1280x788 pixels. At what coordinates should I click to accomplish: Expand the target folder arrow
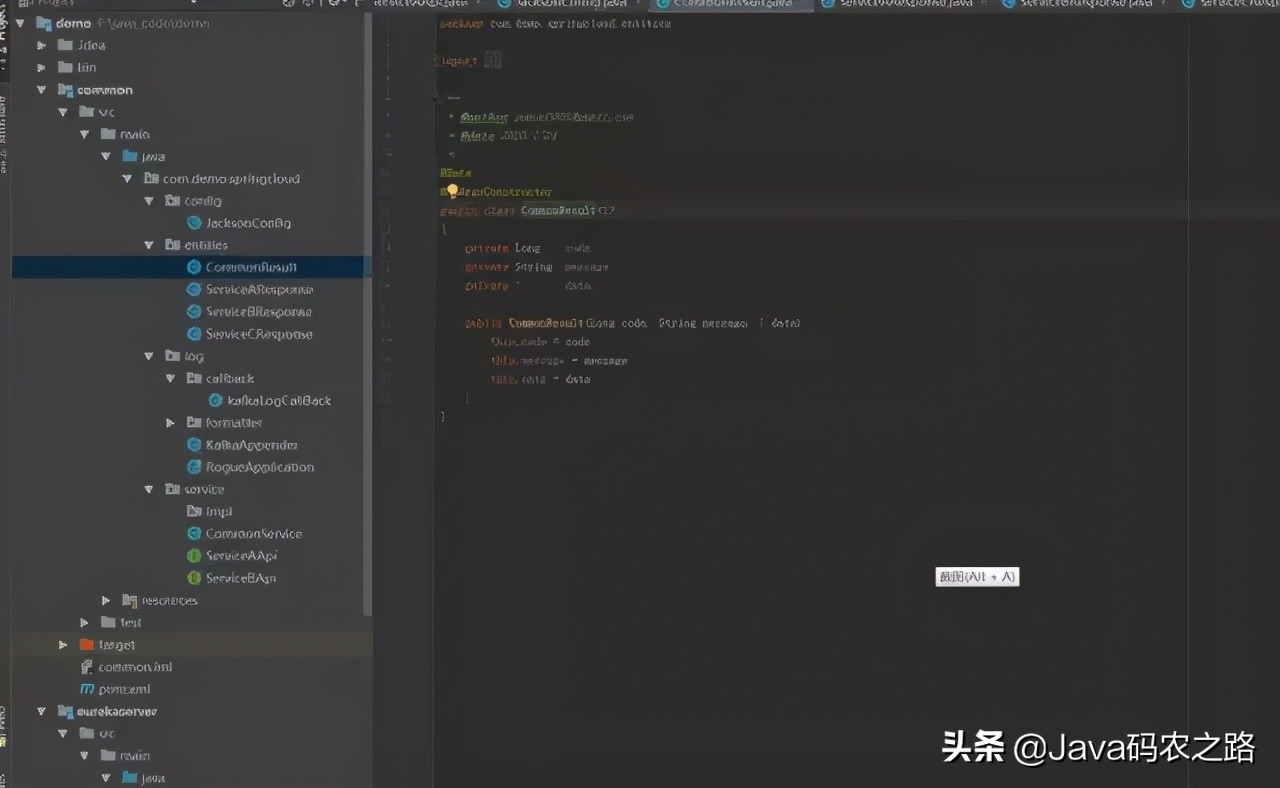[63, 645]
